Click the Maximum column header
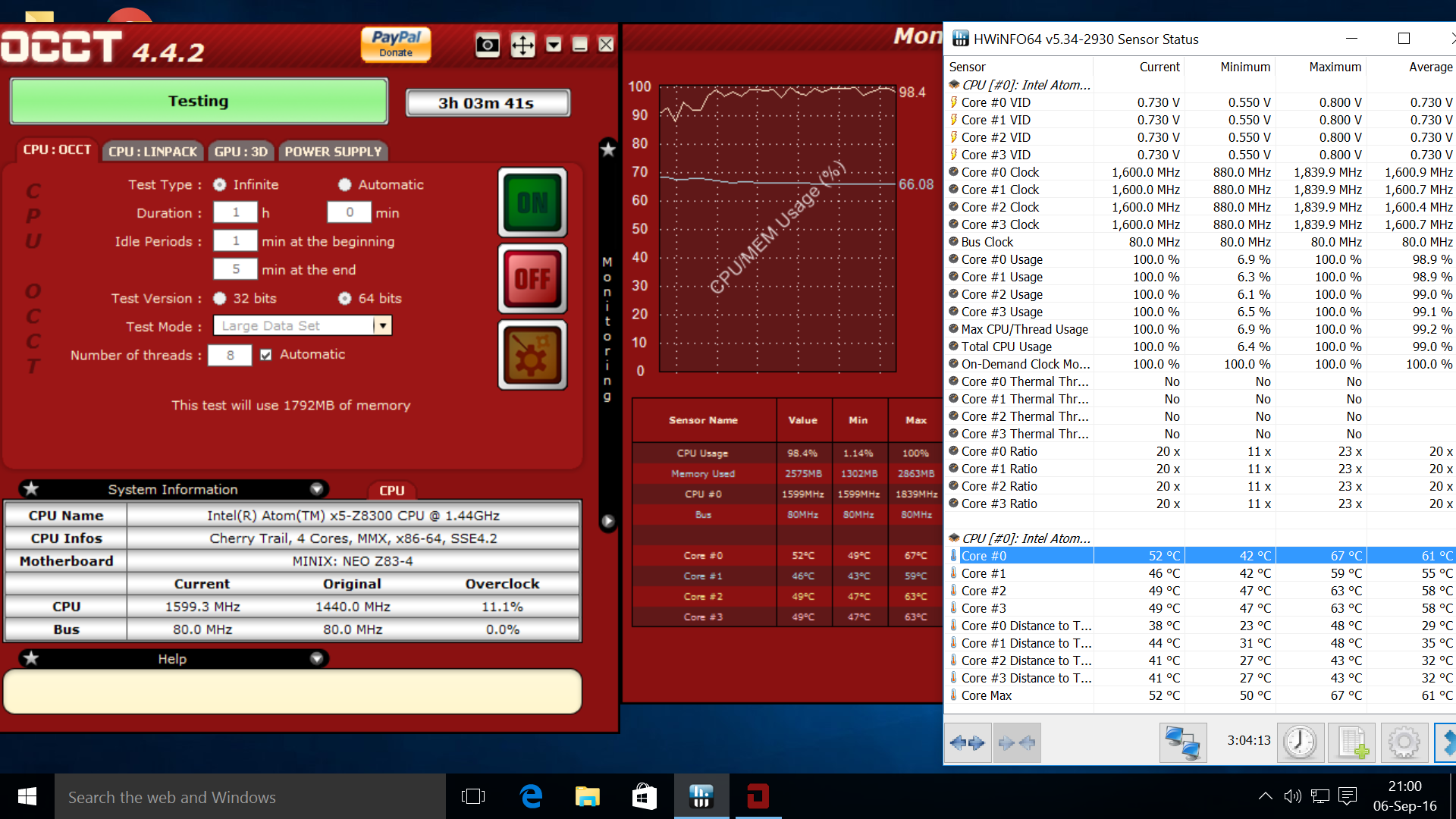The width and height of the screenshot is (1456, 819). pyautogui.click(x=1320, y=67)
